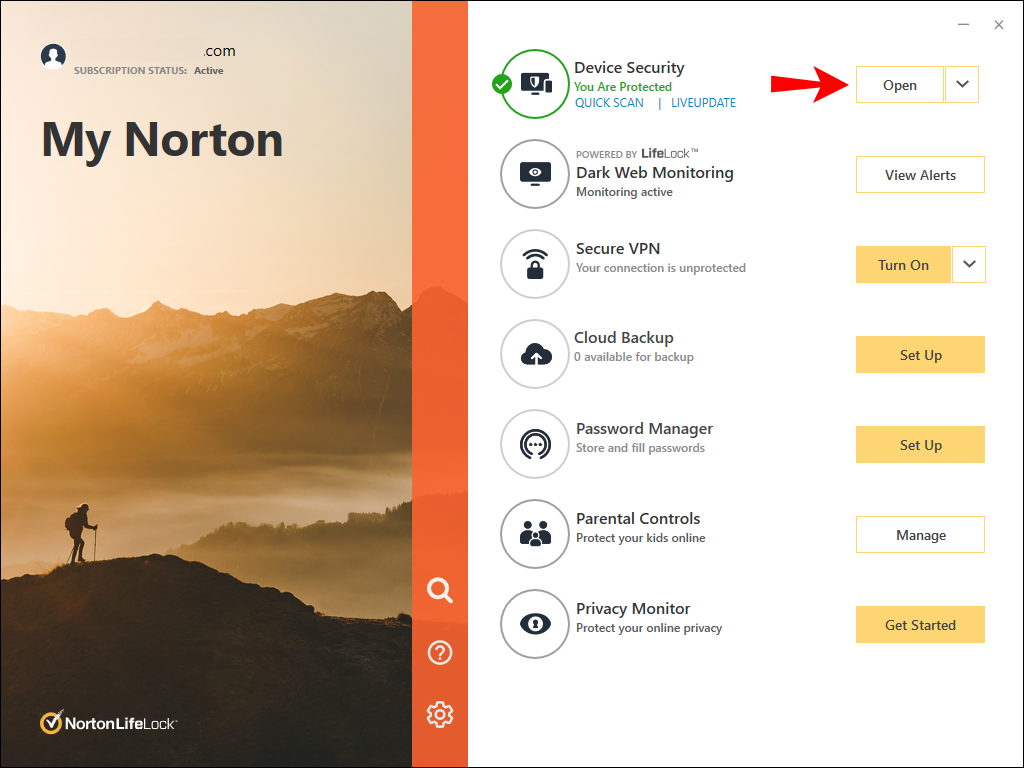Close the My Norton window
Screen dimensions: 1024x768
point(999,25)
